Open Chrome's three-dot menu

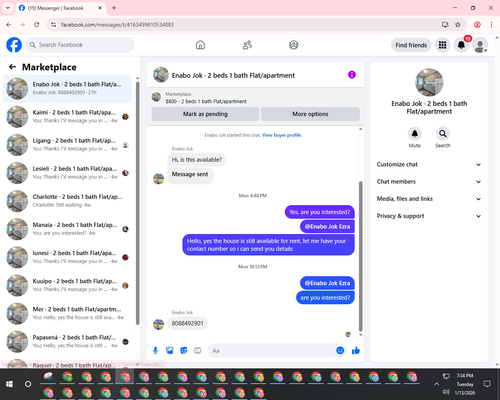click(491, 24)
